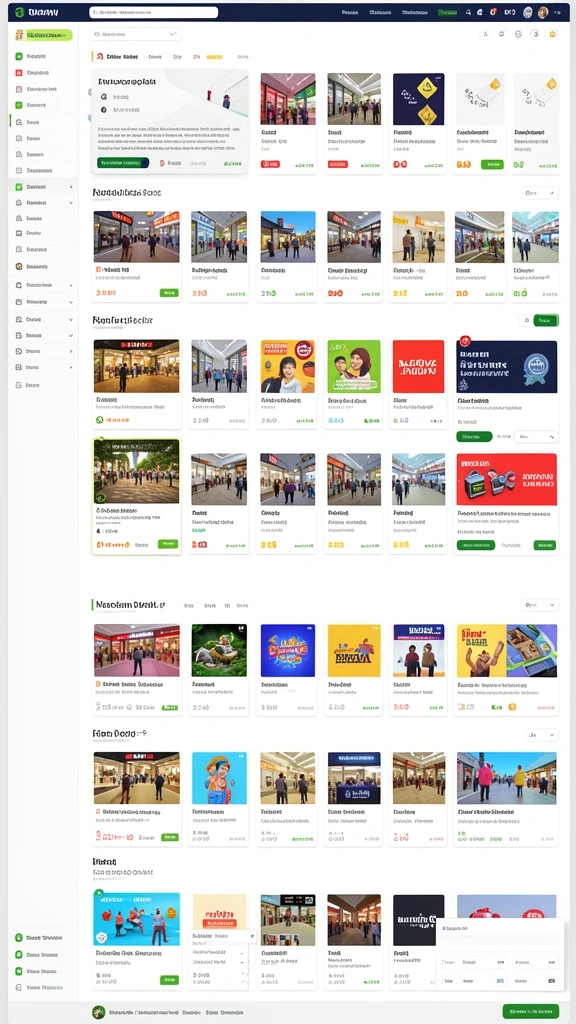
Task: Click the brown round icon in the sidebar
Action: click(x=19, y=266)
